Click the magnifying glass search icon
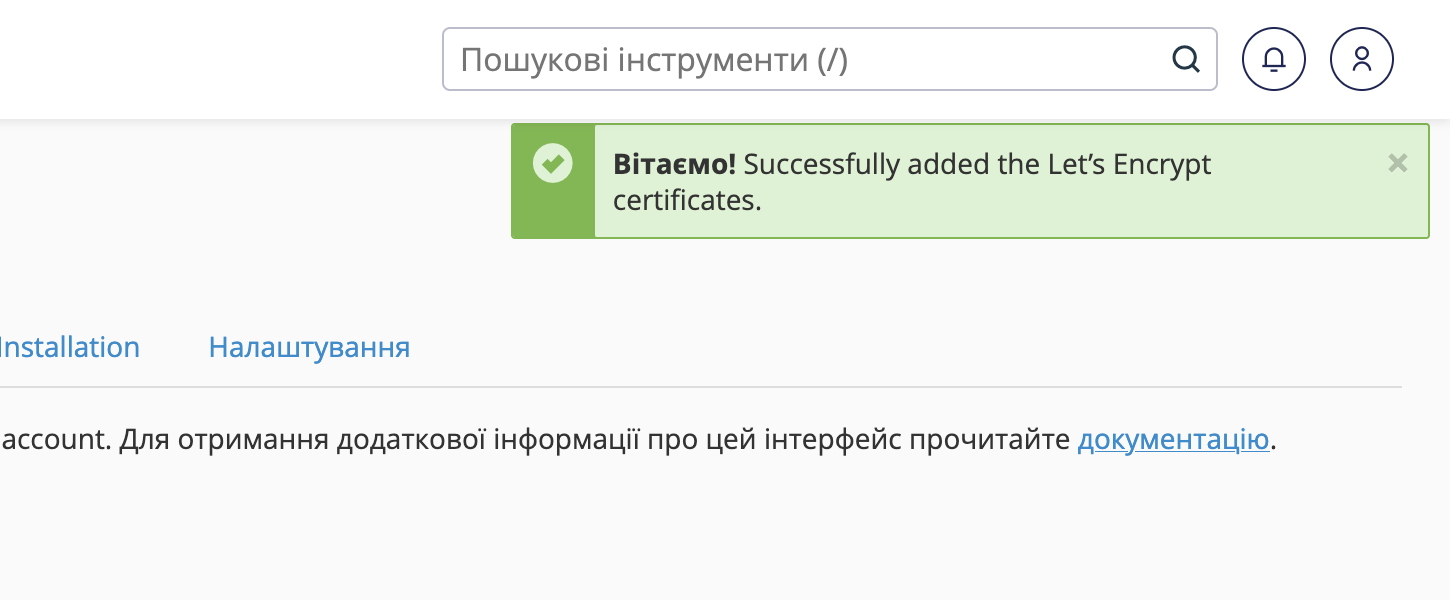 coord(1186,59)
